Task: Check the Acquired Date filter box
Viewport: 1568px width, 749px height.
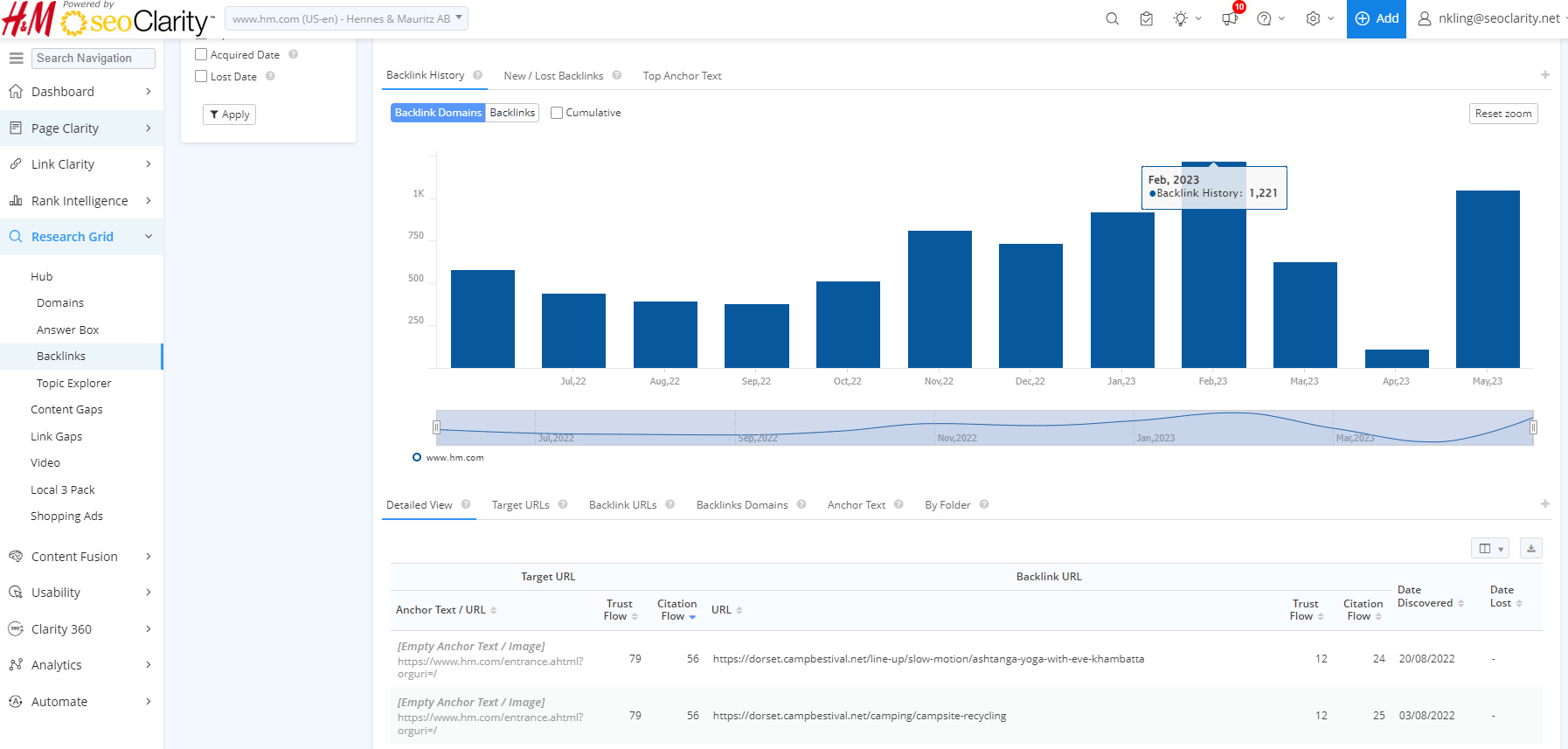Action: pos(201,54)
